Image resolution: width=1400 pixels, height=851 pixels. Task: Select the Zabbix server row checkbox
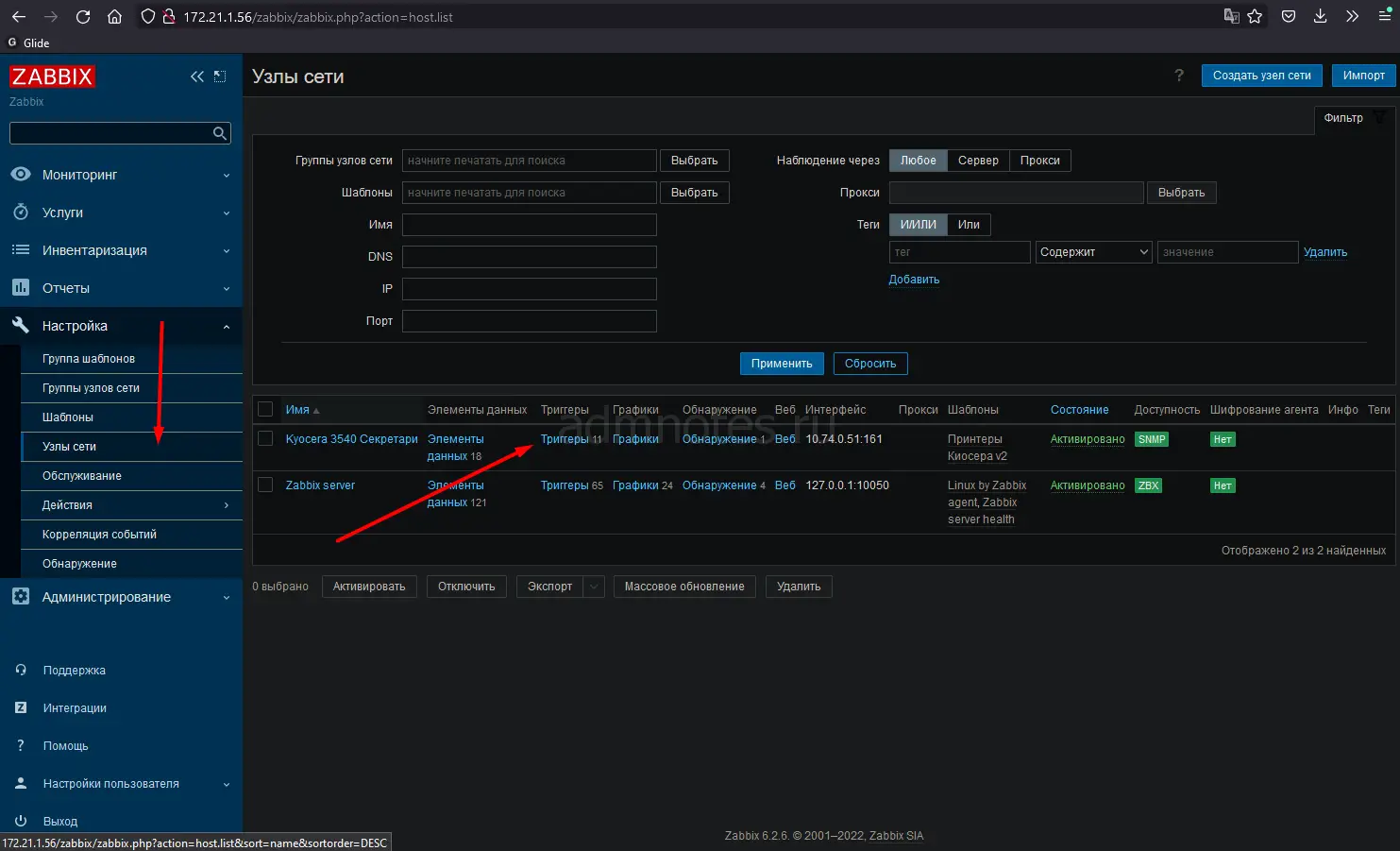(x=265, y=485)
